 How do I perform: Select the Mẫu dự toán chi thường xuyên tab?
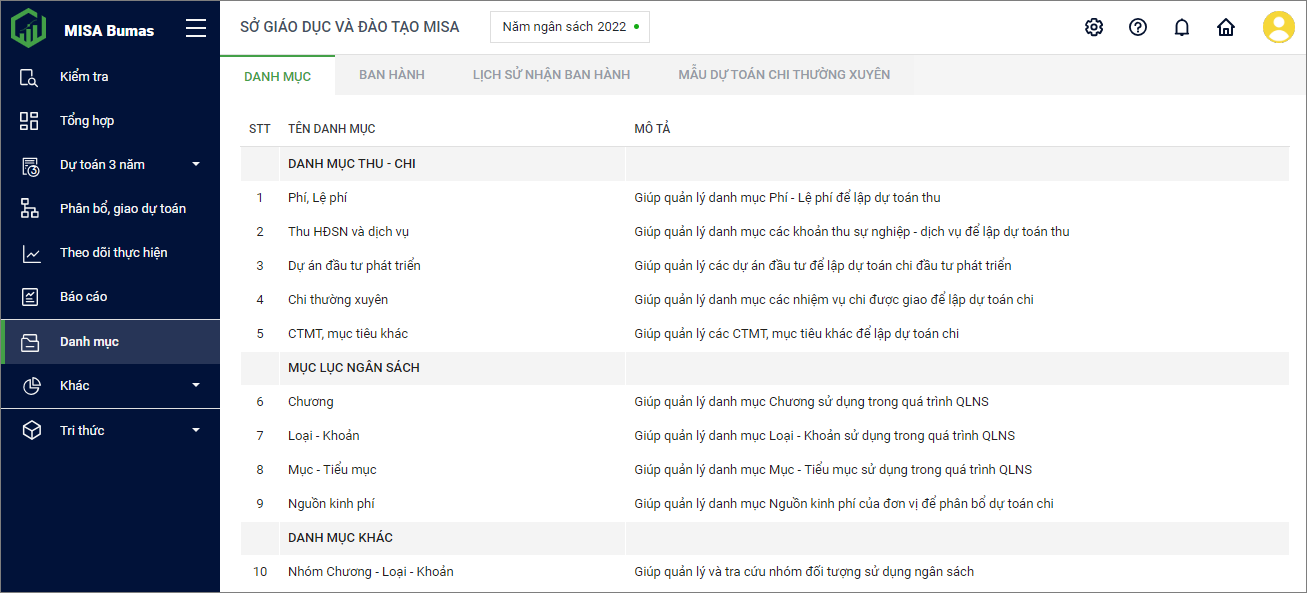pyautogui.click(x=784, y=75)
